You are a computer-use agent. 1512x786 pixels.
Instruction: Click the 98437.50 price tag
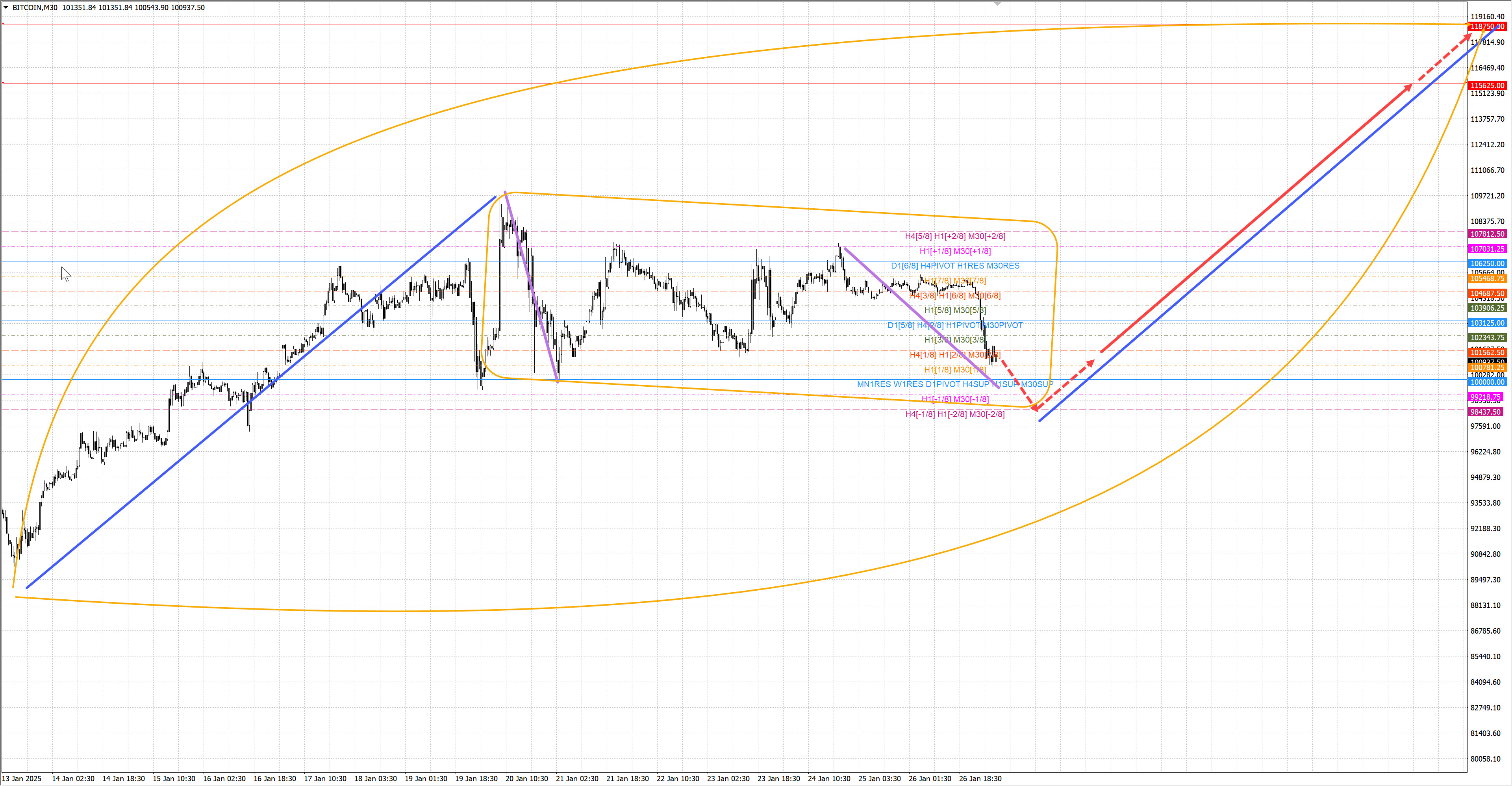1485,412
